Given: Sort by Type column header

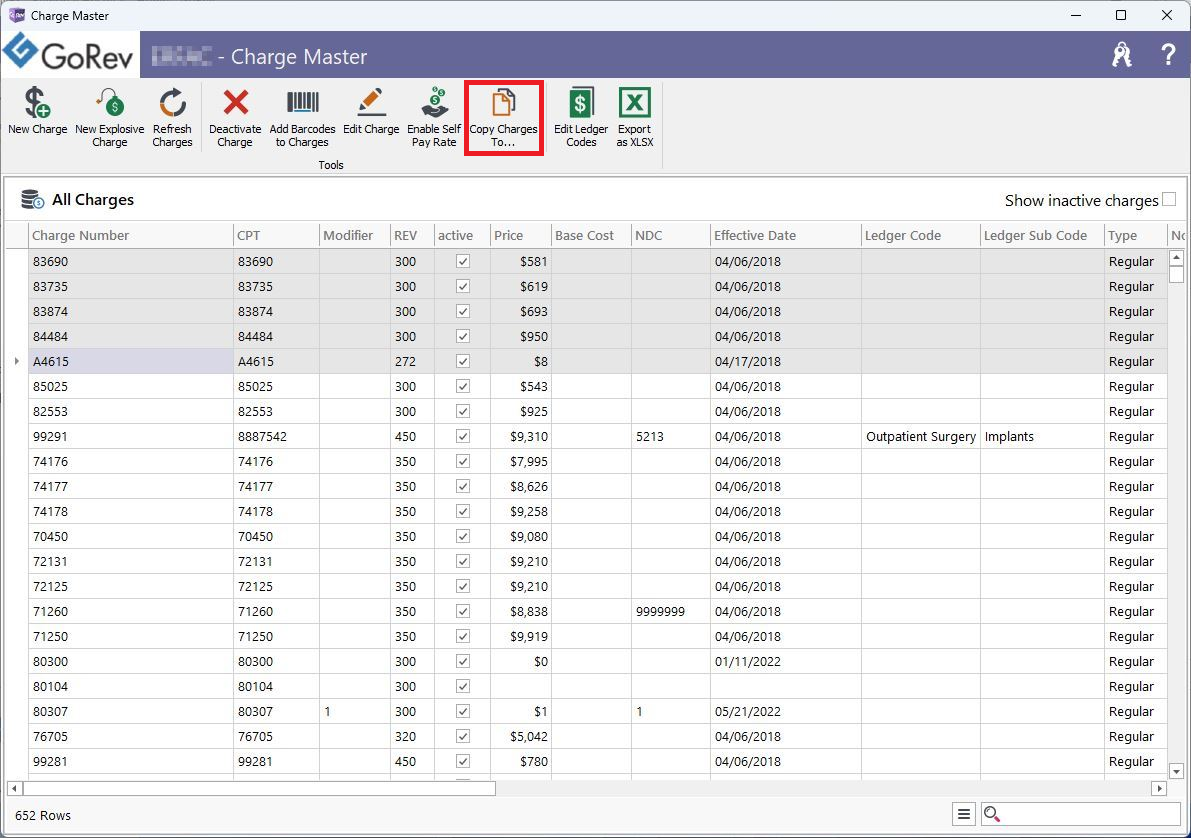Looking at the screenshot, I should (1136, 236).
